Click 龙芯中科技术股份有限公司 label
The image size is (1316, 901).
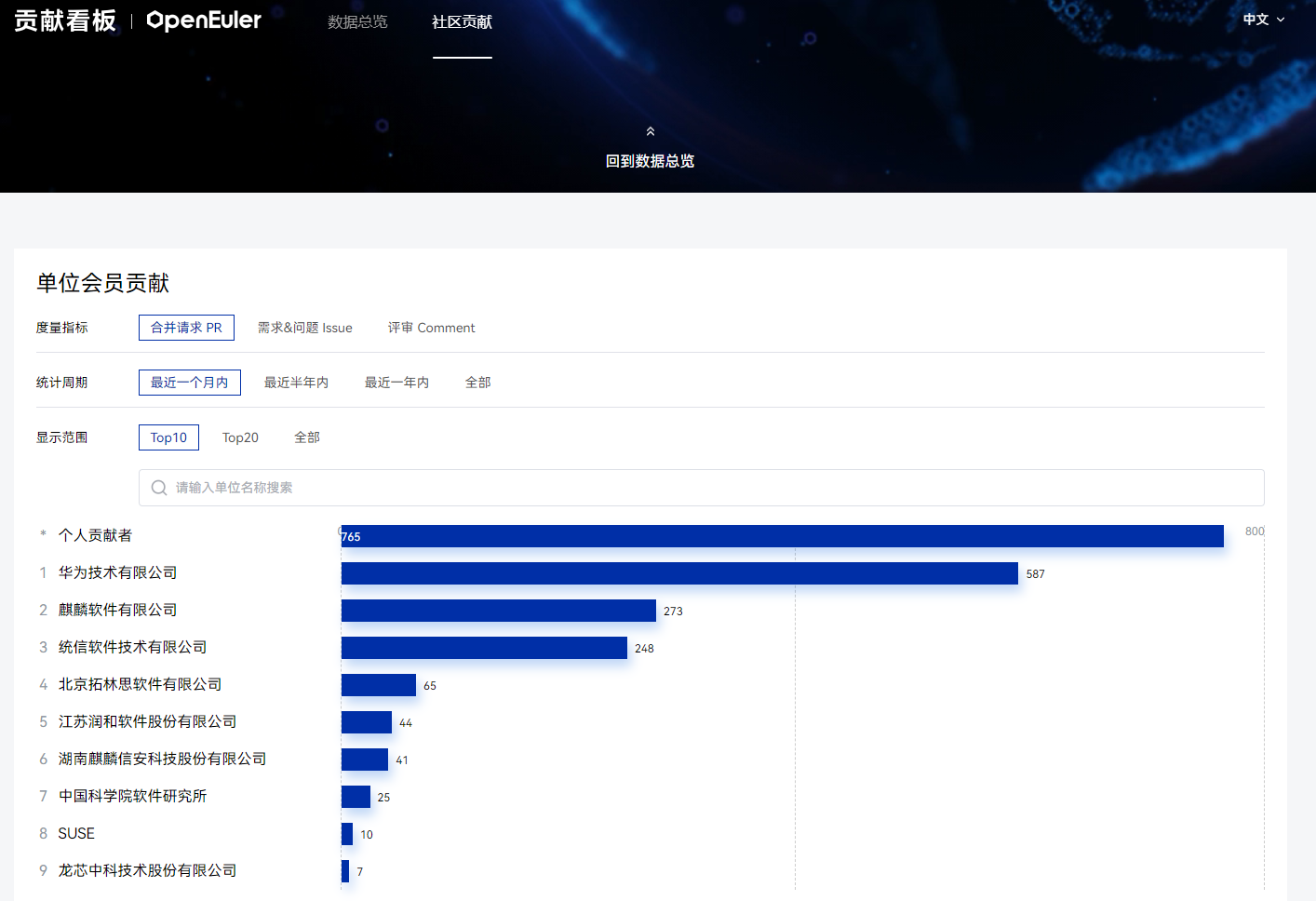pyautogui.click(x=147, y=870)
